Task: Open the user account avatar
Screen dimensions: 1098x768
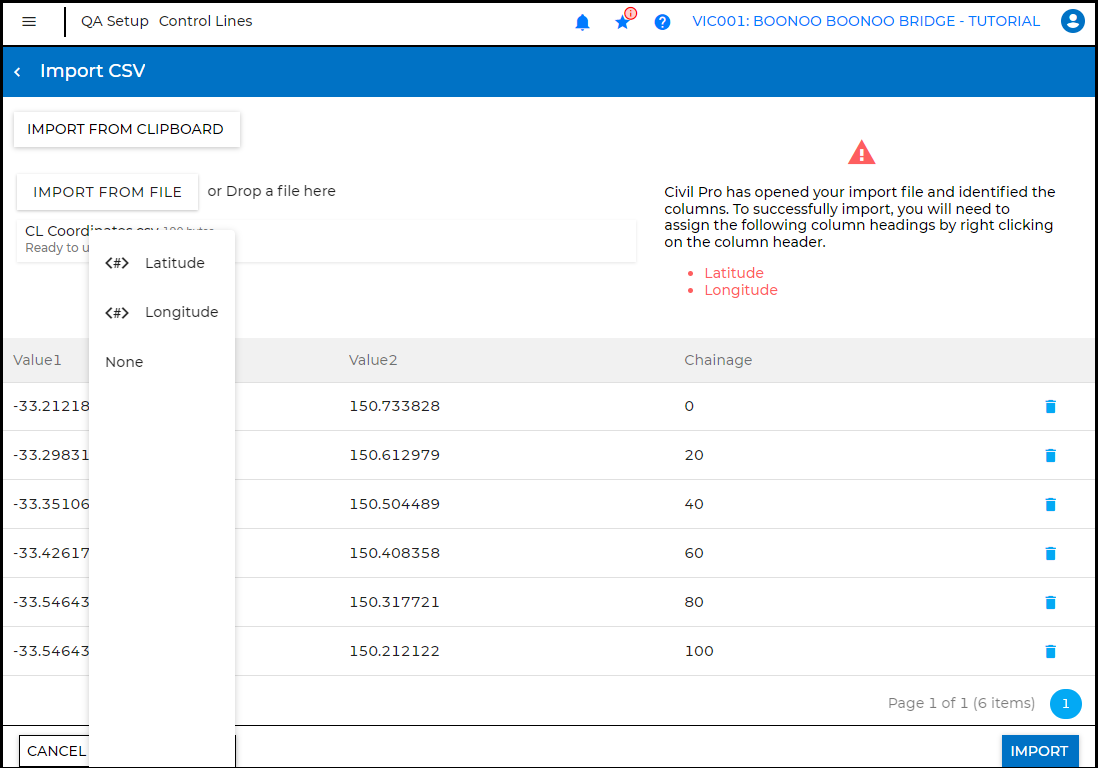Action: coord(1072,21)
